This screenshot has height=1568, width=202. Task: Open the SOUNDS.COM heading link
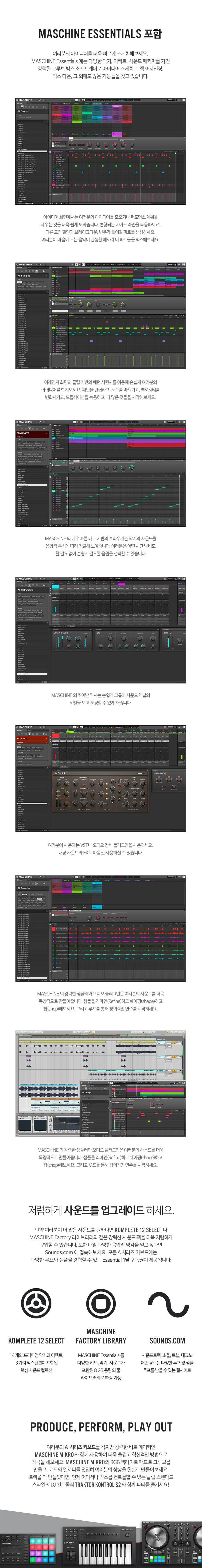click(167, 1341)
